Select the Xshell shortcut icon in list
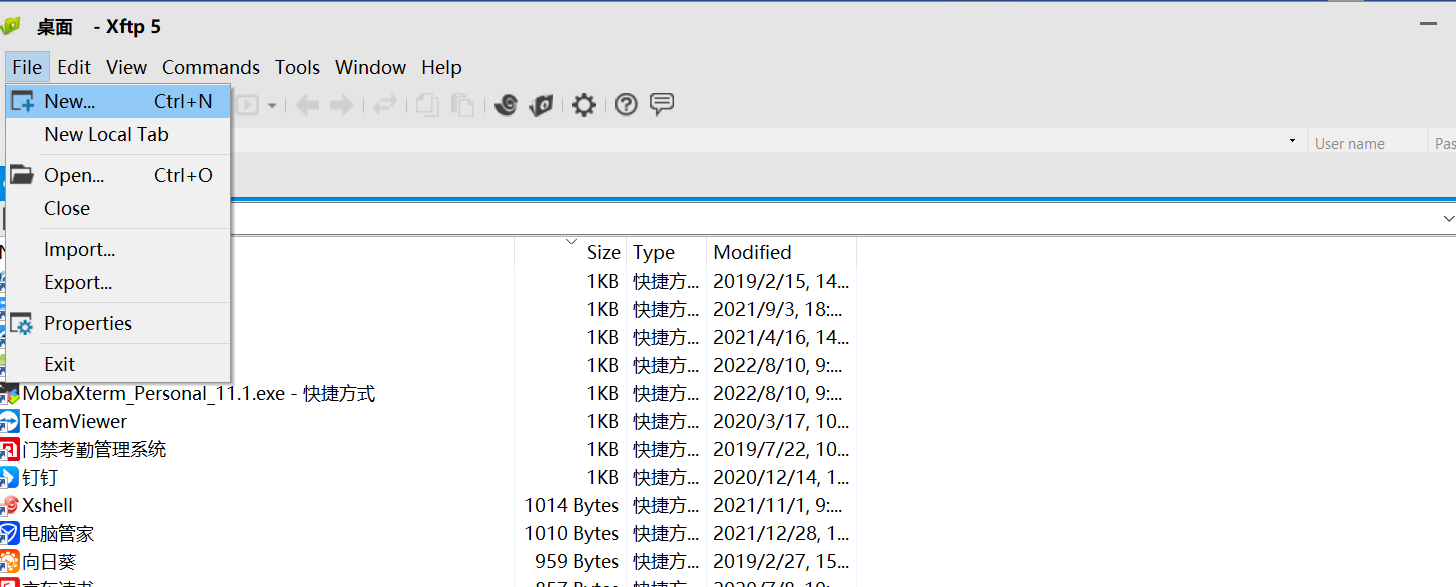This screenshot has width=1456, height=587. point(10,506)
